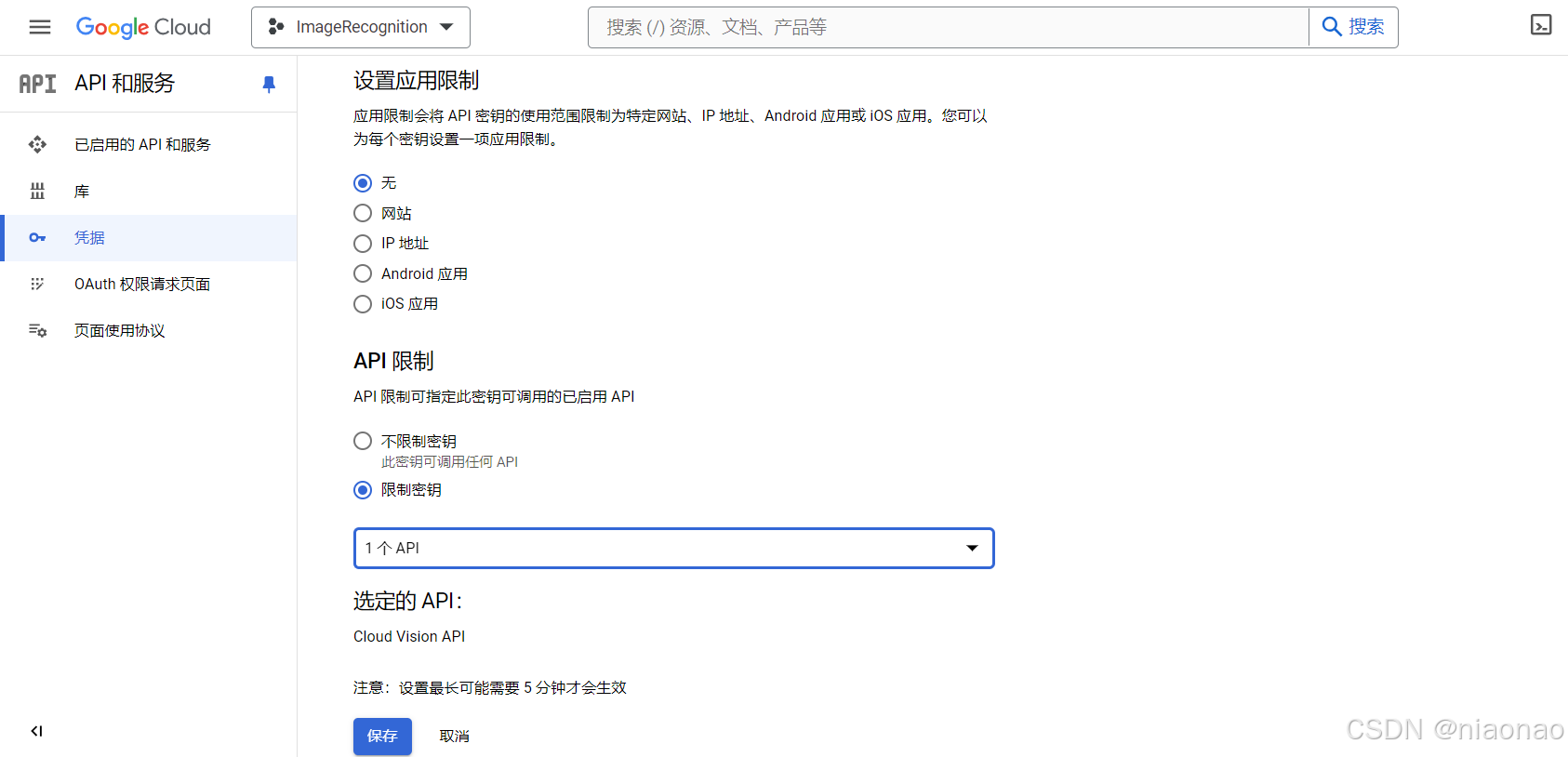Click the 设置应用限制 heading
This screenshot has width=1568, height=757.
pos(416,81)
